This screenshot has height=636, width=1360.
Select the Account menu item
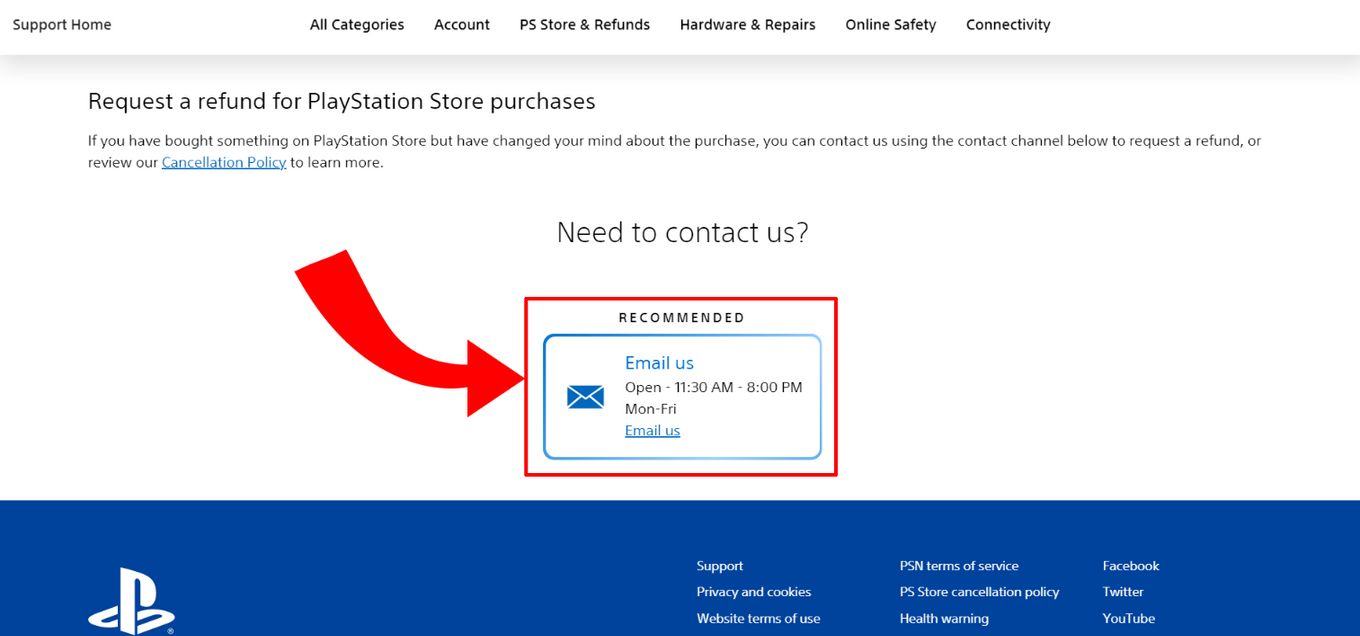461,24
